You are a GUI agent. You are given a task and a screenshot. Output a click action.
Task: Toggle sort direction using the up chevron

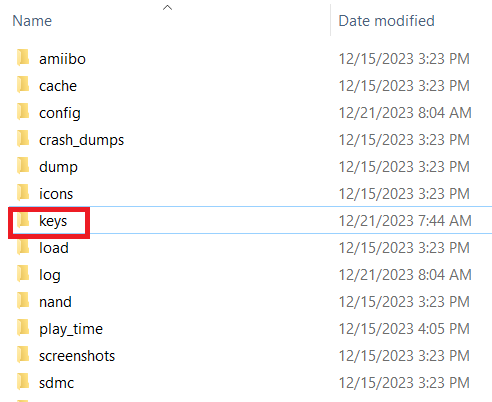tap(167, 7)
